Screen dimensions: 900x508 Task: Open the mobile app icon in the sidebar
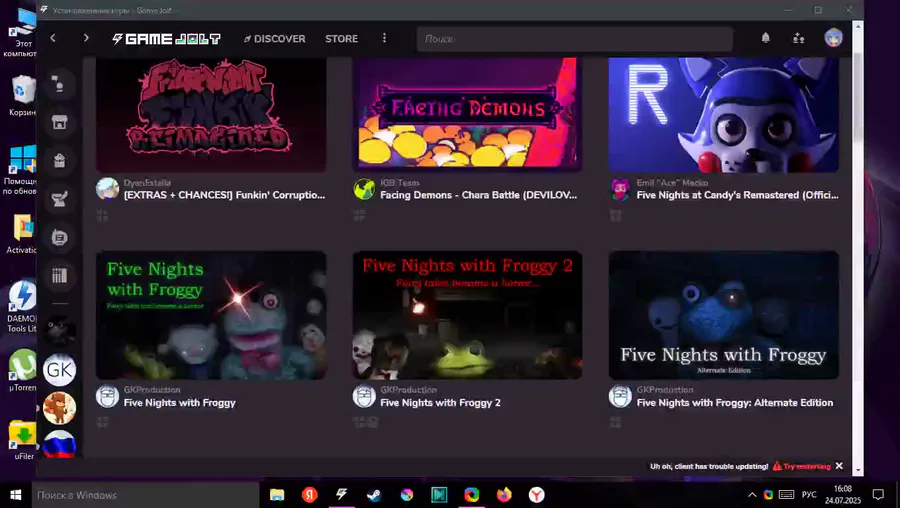[59, 237]
